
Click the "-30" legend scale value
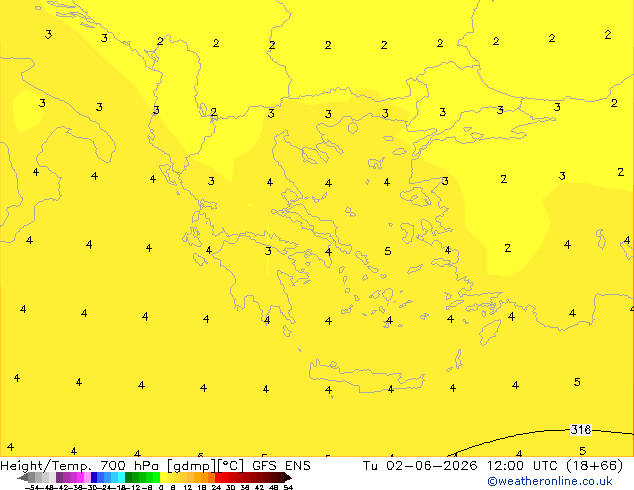(91, 488)
